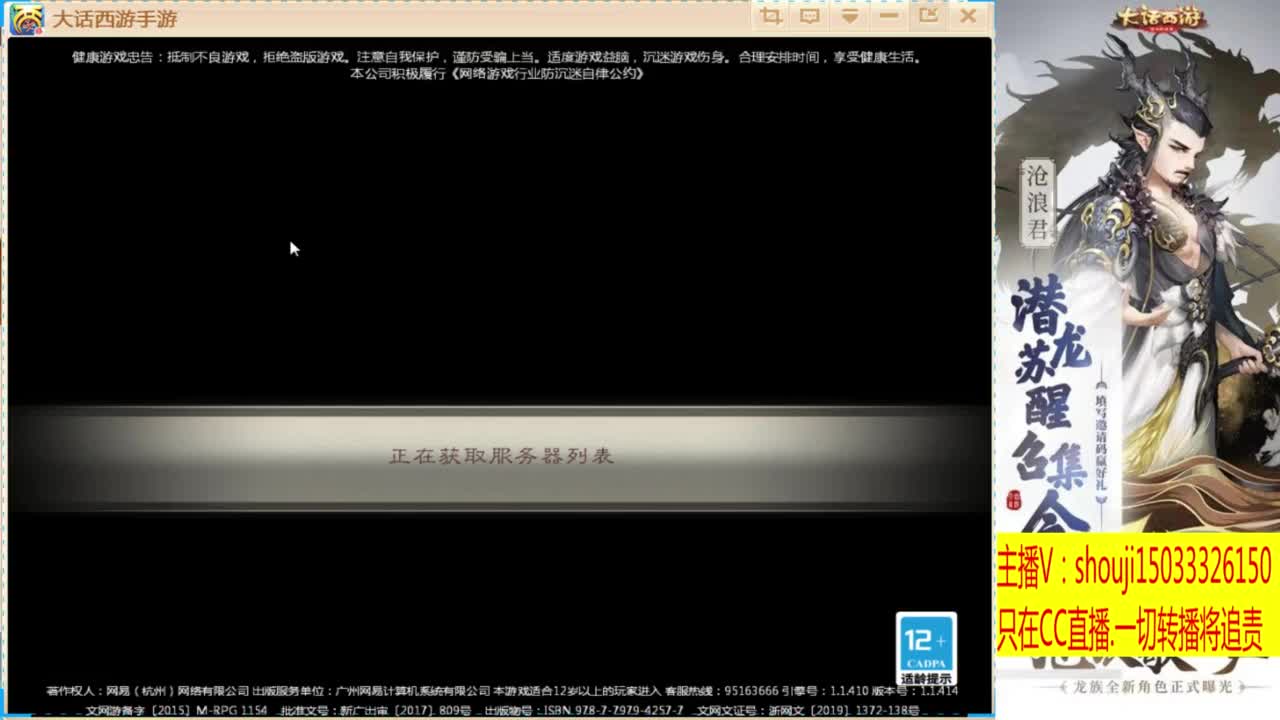Open the CADPA 12+ age rating notice

926,649
